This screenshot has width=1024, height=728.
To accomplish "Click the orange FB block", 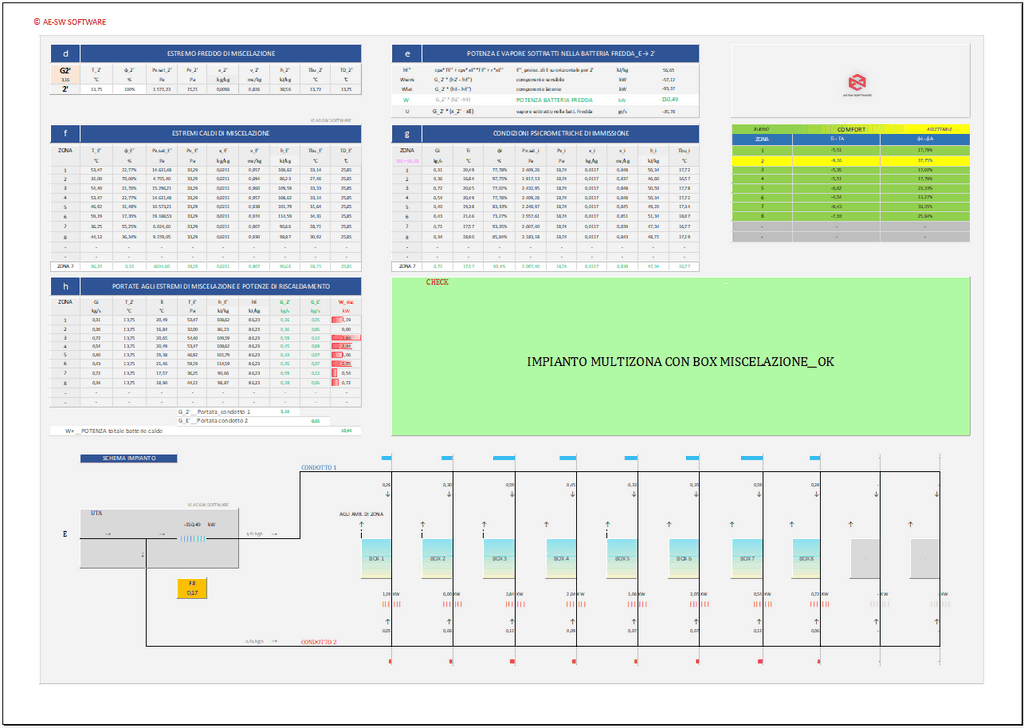I will tap(192, 588).
